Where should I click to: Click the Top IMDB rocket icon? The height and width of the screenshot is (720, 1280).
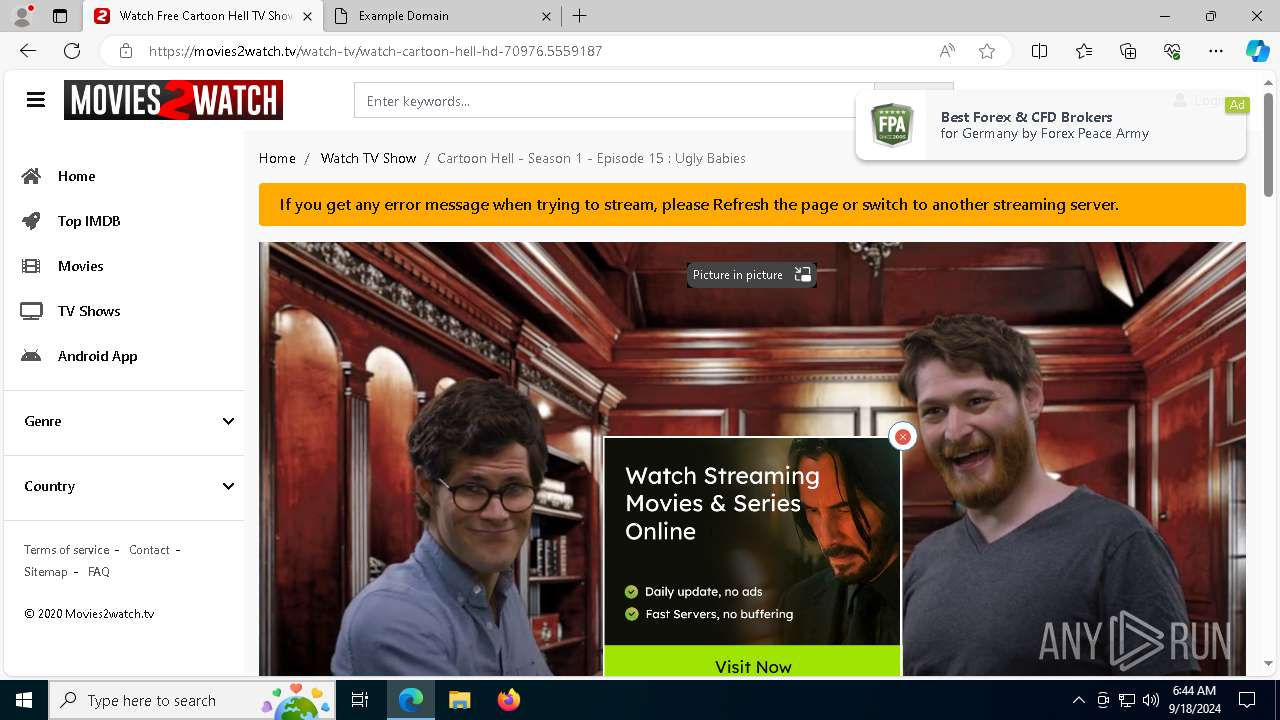tap(32, 221)
